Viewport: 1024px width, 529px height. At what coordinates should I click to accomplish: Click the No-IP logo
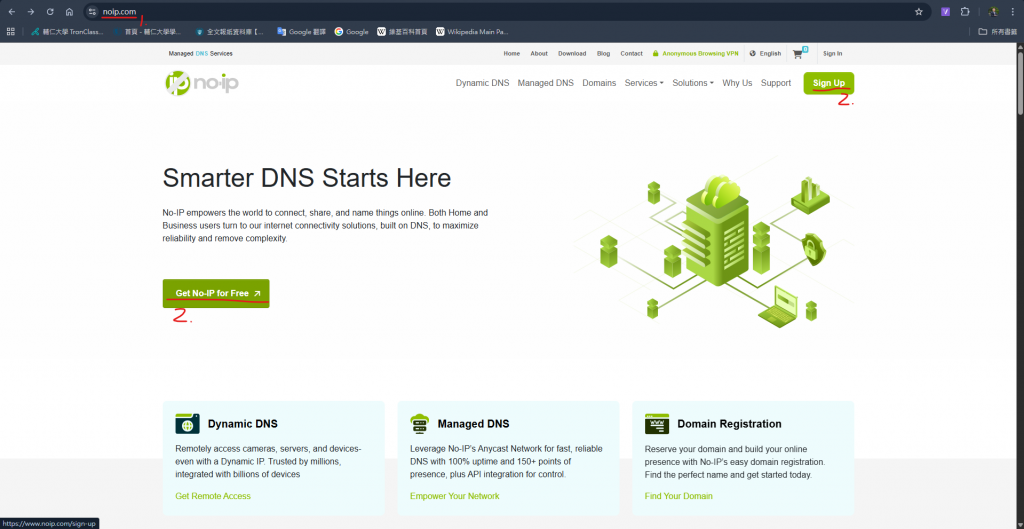click(202, 83)
